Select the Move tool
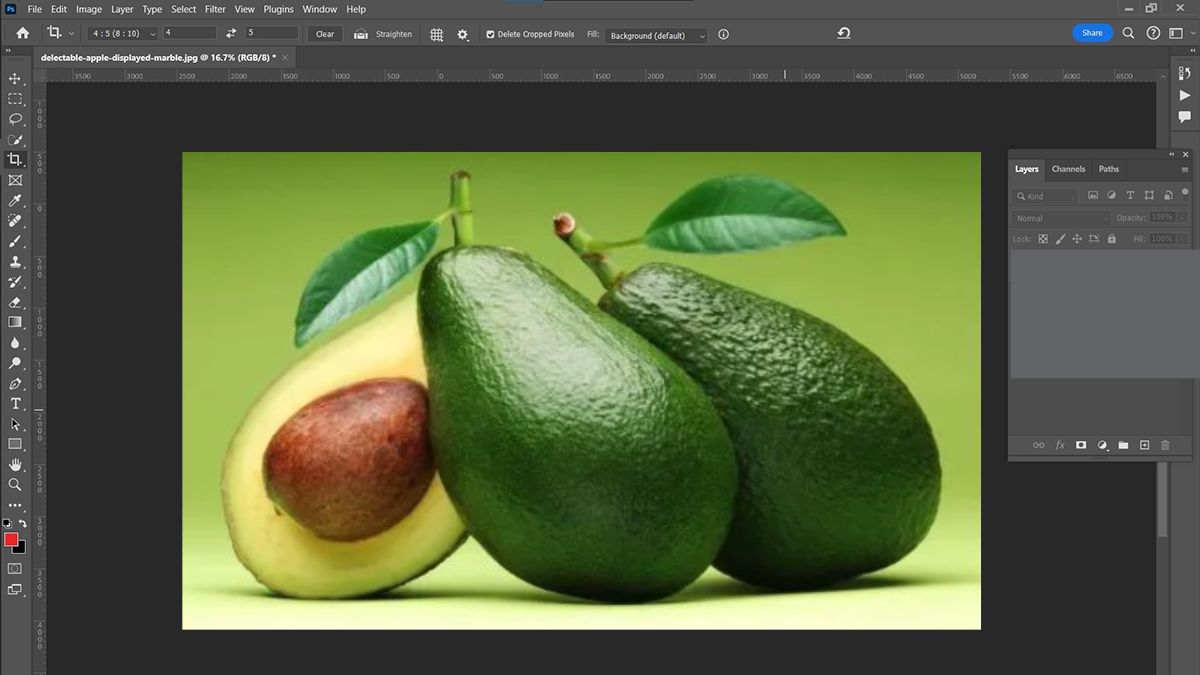The width and height of the screenshot is (1200, 675). click(15, 78)
